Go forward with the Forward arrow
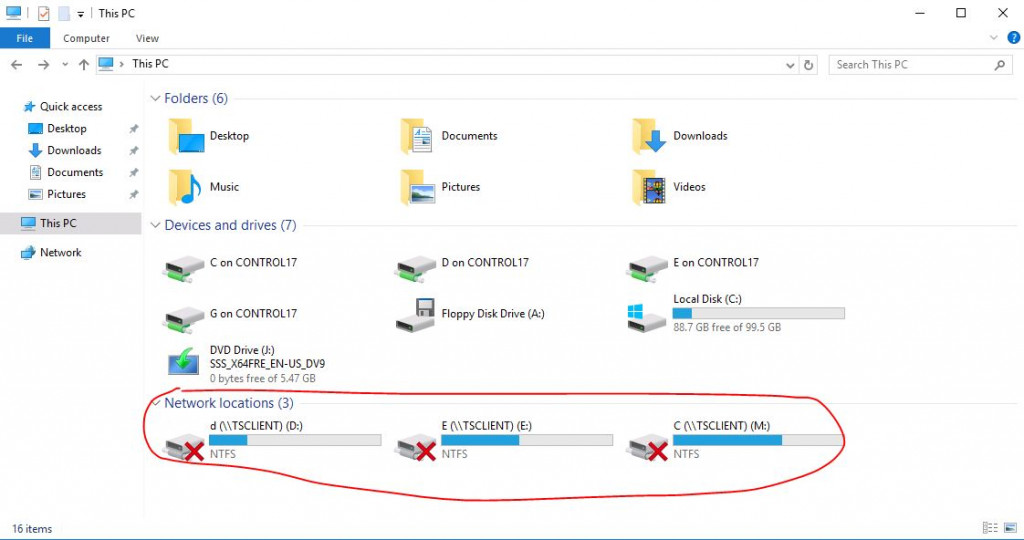The image size is (1024, 540). [43, 65]
